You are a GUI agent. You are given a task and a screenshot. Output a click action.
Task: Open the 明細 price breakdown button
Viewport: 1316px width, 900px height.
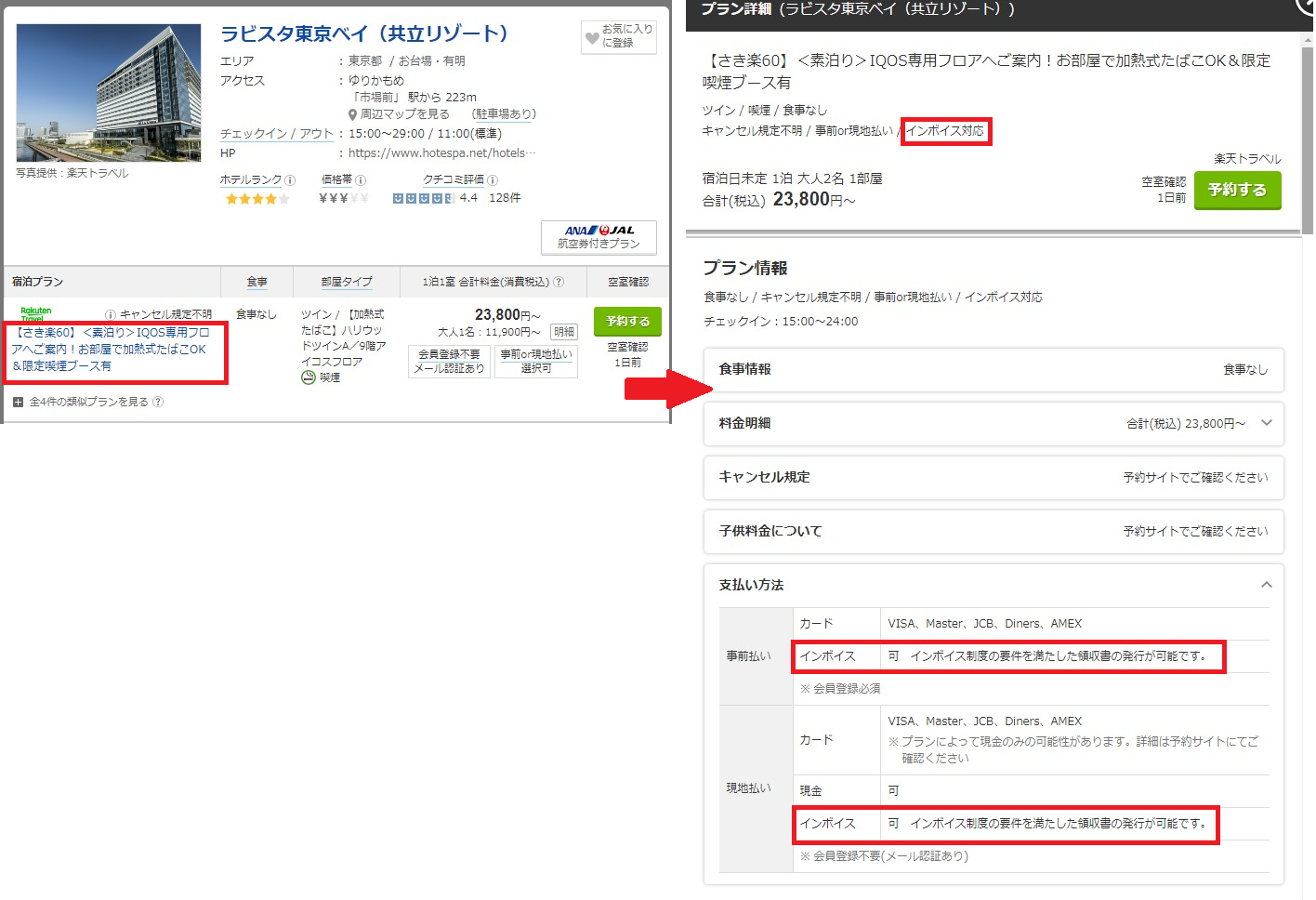pyautogui.click(x=564, y=332)
